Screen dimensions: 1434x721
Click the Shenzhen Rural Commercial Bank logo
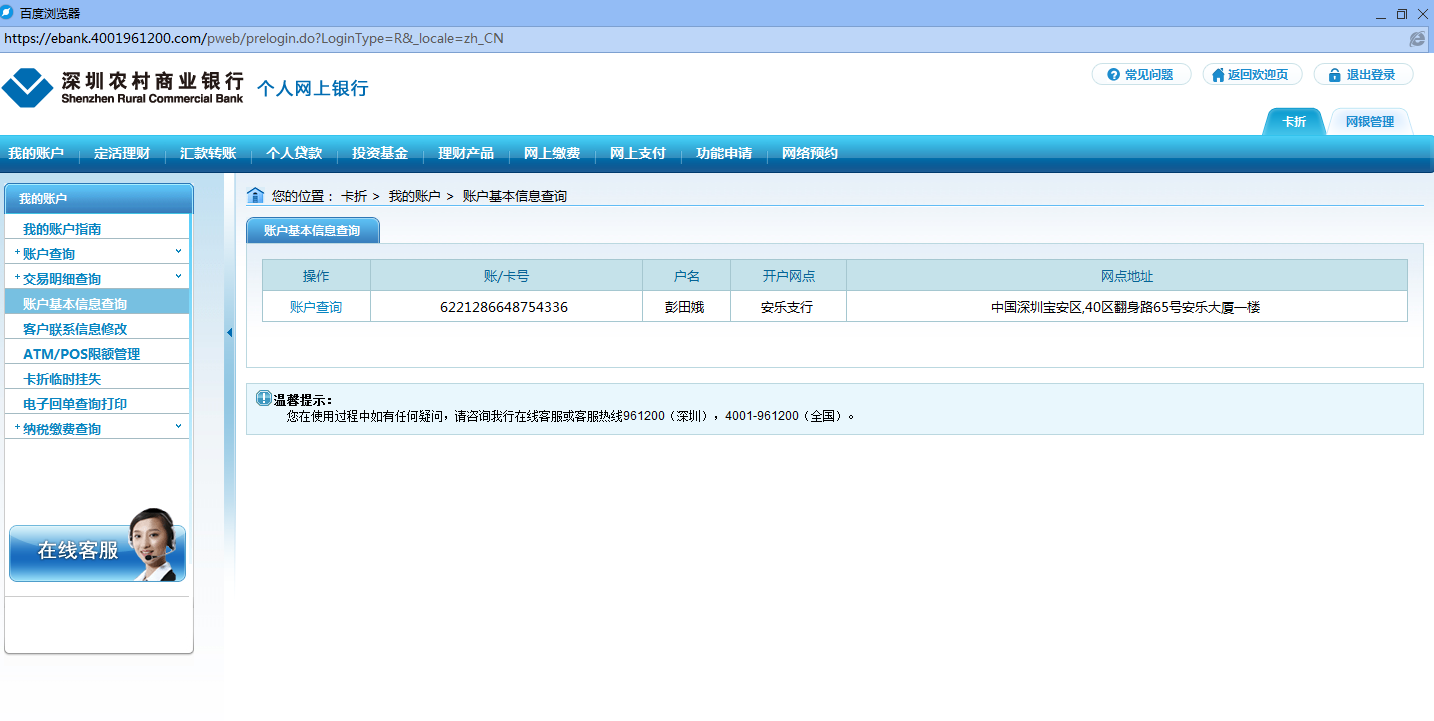click(x=122, y=88)
